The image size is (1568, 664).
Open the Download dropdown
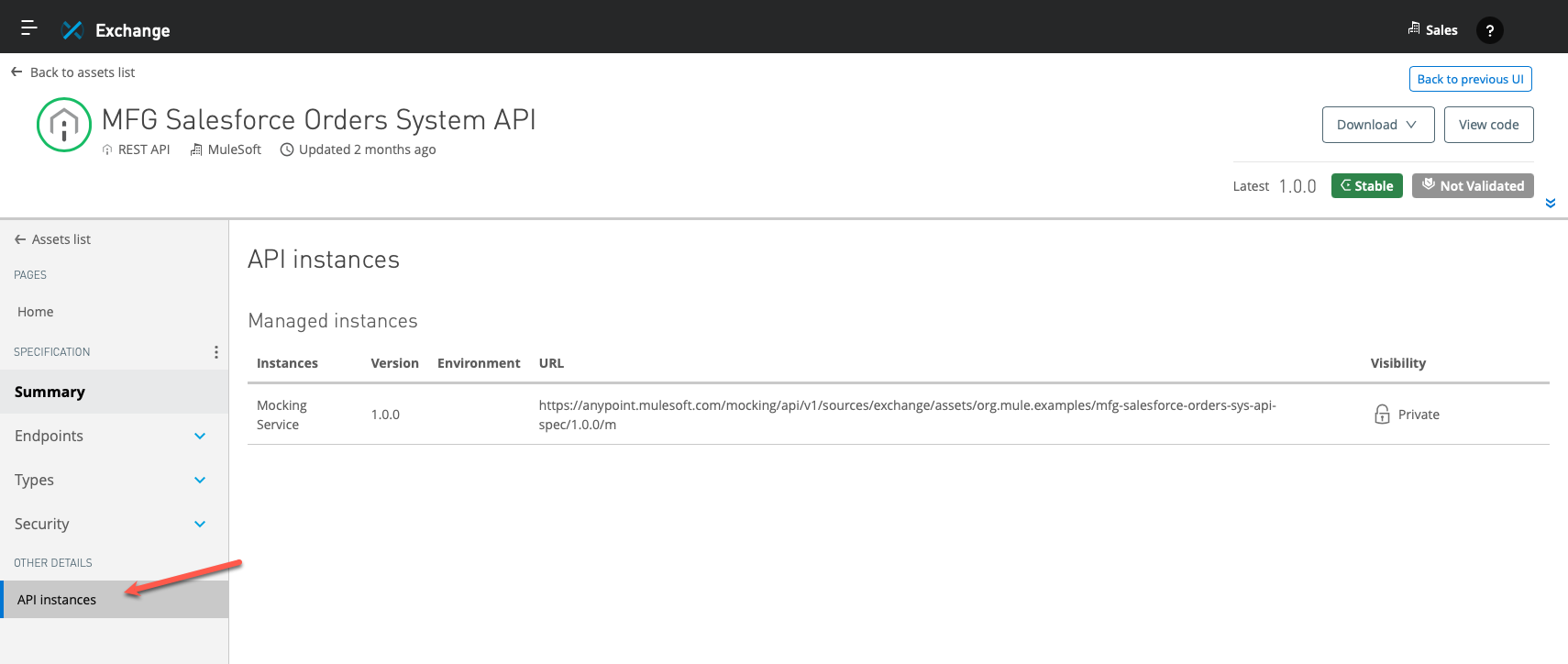coord(1378,125)
